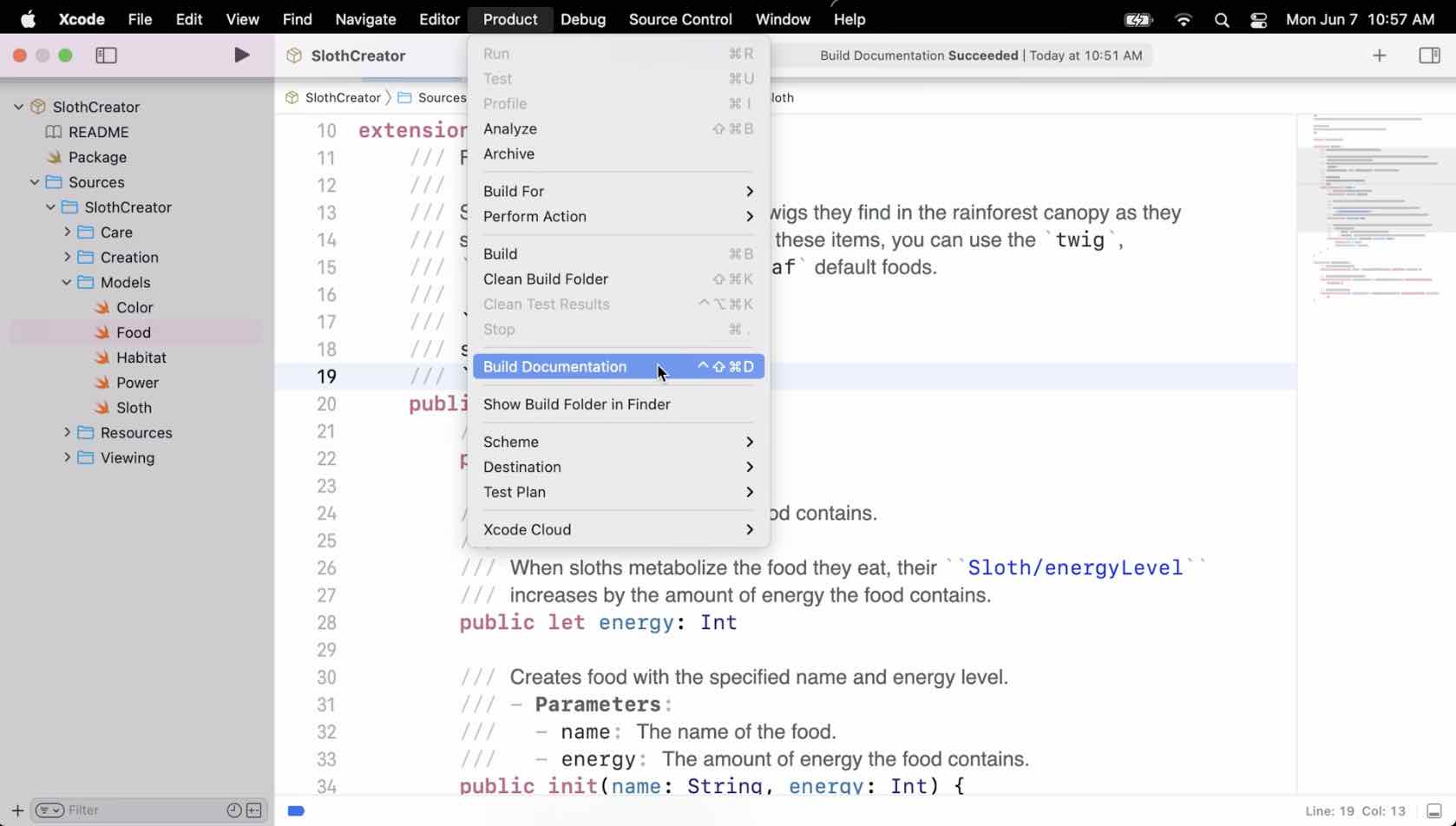Viewport: 1456px width, 826px height.
Task: Open the Test Plan submenu
Action: (x=618, y=492)
